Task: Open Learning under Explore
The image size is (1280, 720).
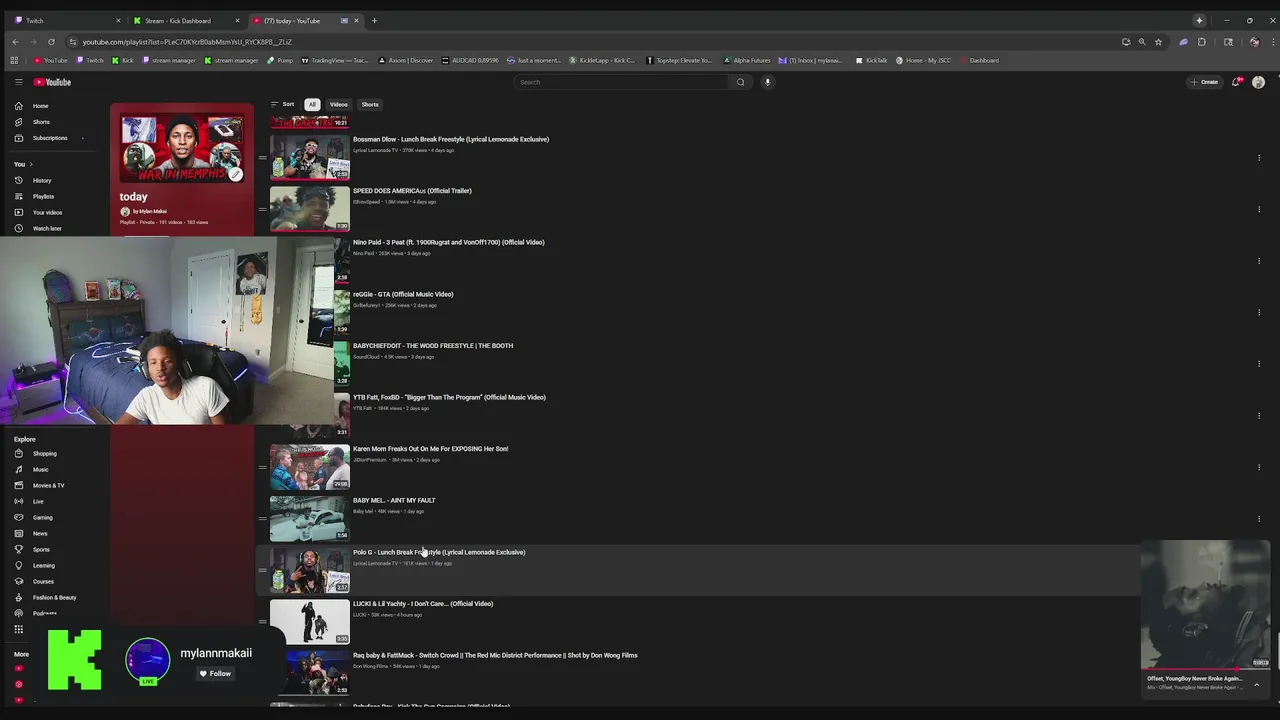Action: click(x=44, y=566)
